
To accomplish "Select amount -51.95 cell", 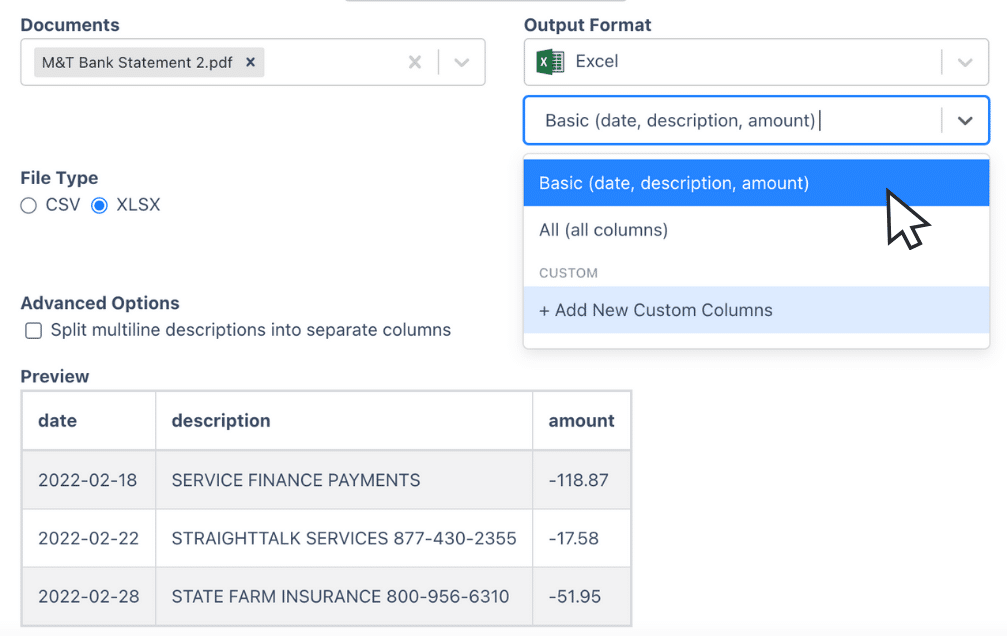I will coord(581,597).
